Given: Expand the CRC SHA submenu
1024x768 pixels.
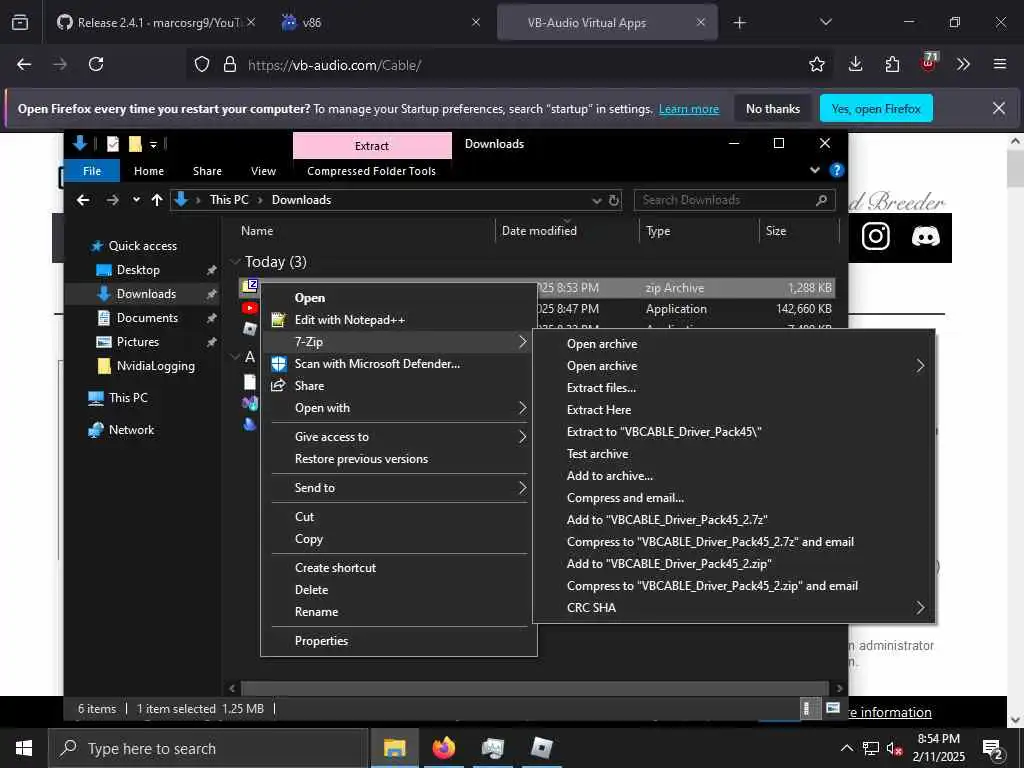Looking at the screenshot, I should pyautogui.click(x=734, y=608).
